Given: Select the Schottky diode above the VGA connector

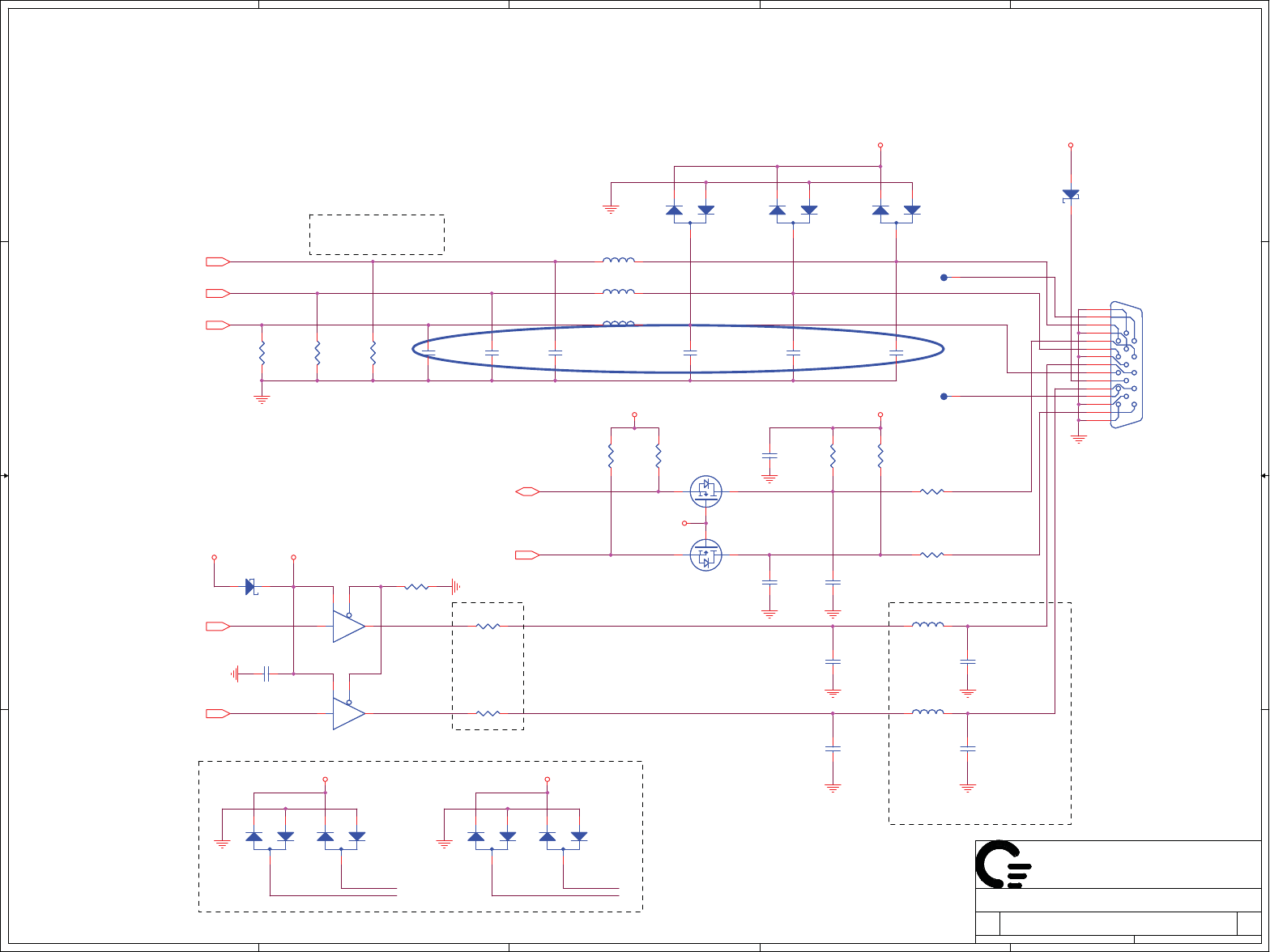Looking at the screenshot, I should tap(1071, 194).
